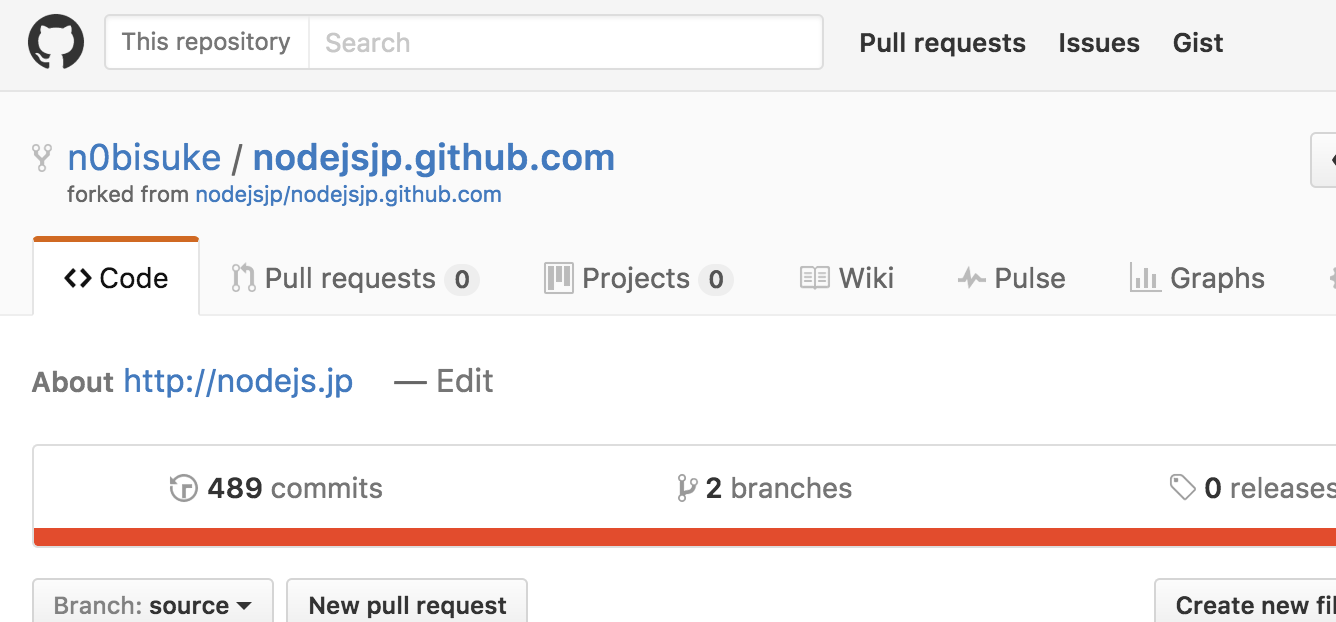Click the This repository search scope selector

207,42
